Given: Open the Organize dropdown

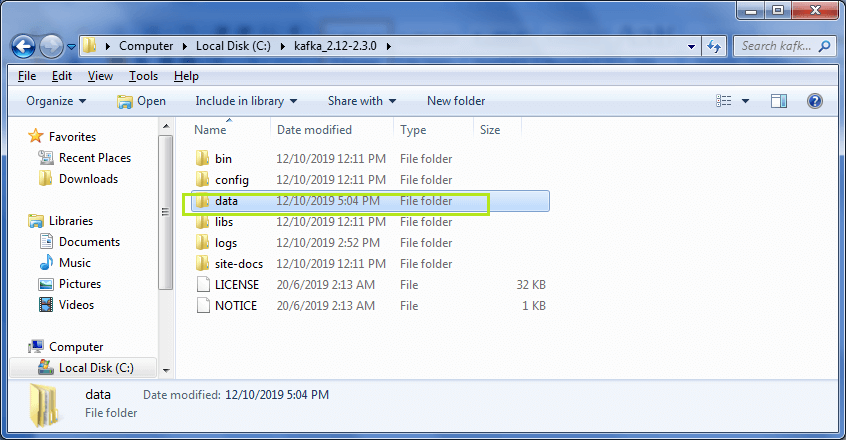Looking at the screenshot, I should tap(56, 101).
